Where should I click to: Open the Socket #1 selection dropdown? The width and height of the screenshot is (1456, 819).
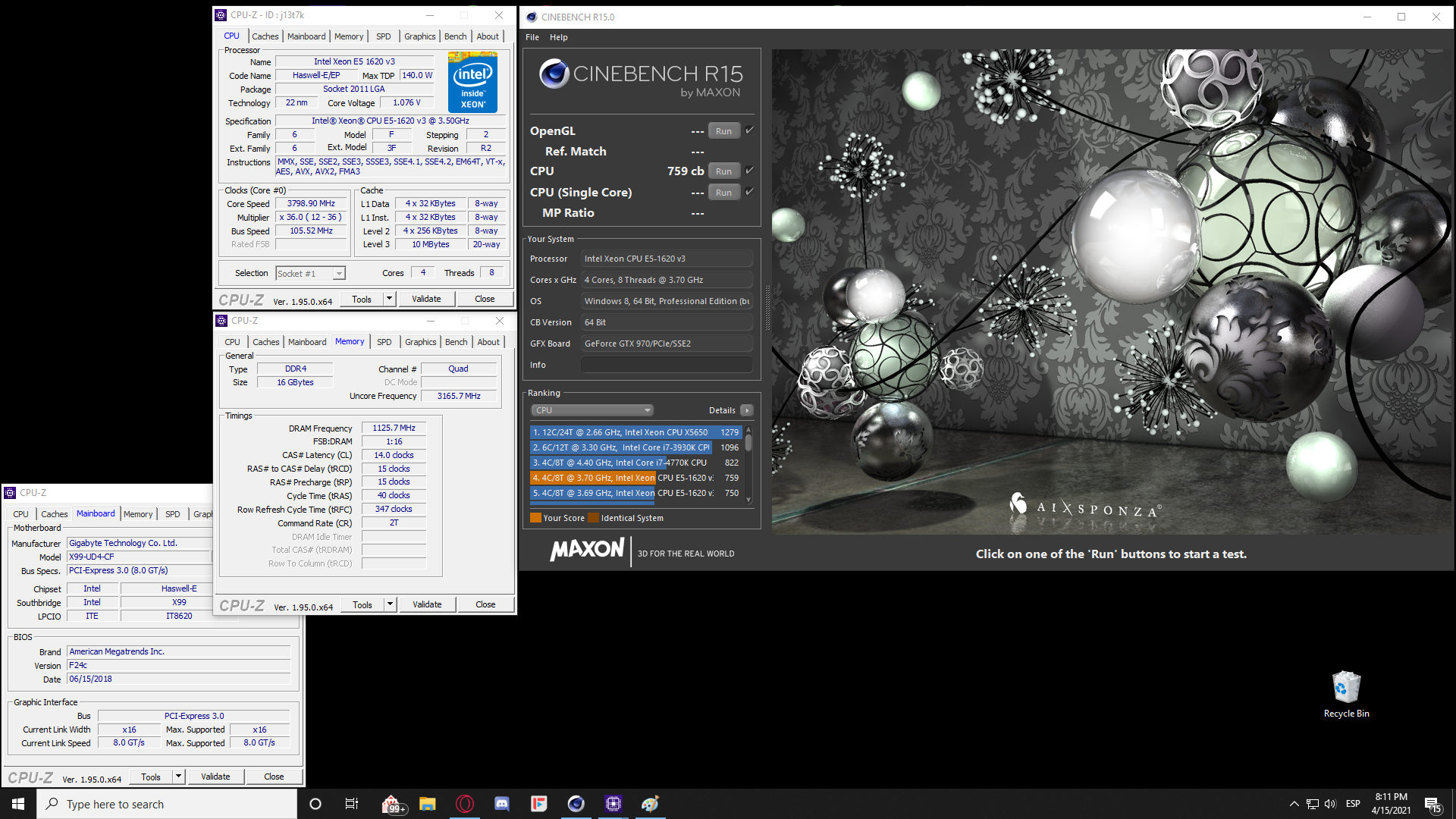[x=311, y=273]
